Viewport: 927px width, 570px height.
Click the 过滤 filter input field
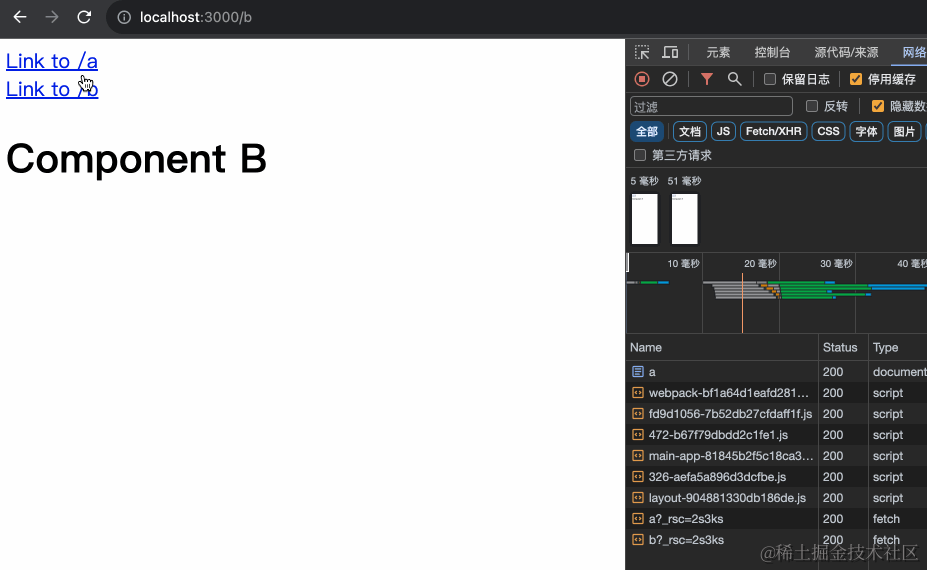[x=711, y=106]
